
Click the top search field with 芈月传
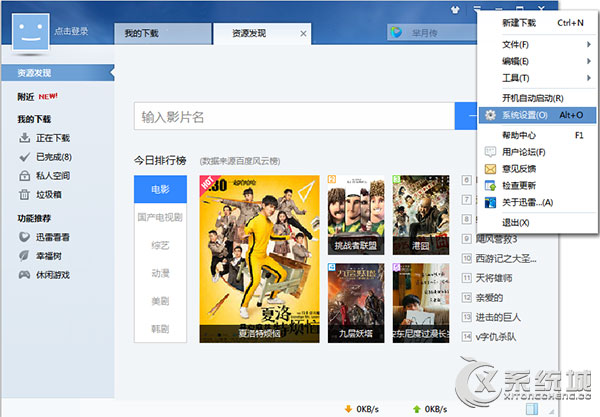tap(432, 33)
